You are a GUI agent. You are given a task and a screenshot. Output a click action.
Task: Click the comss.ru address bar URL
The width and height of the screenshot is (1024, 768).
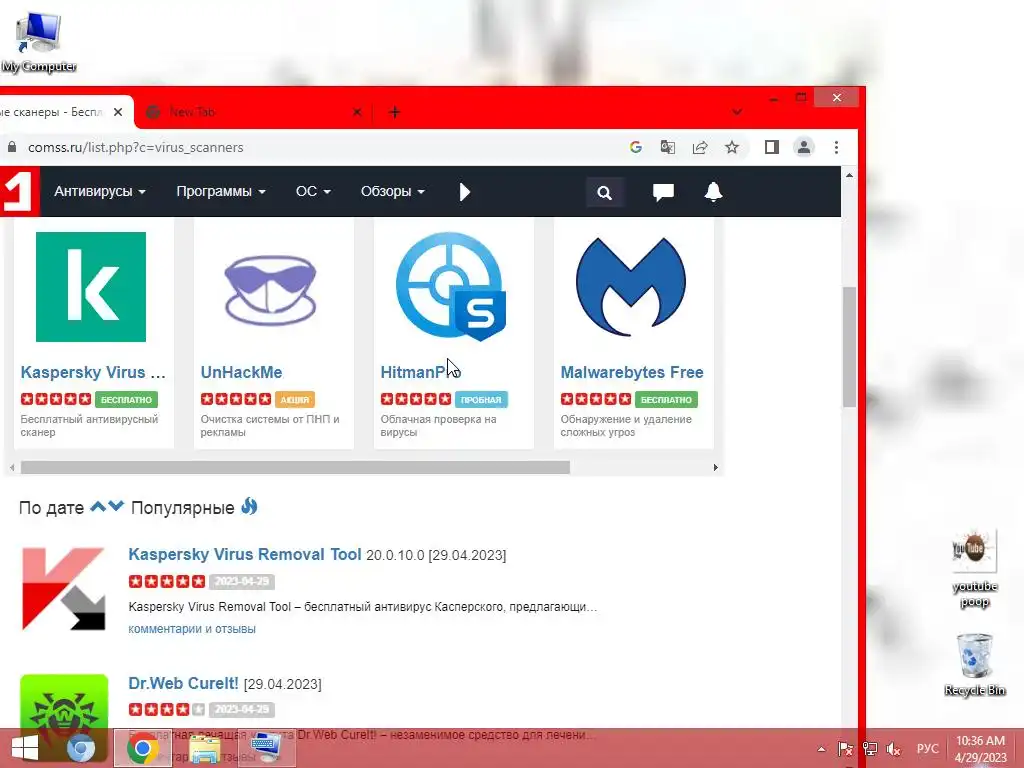[x=136, y=148]
